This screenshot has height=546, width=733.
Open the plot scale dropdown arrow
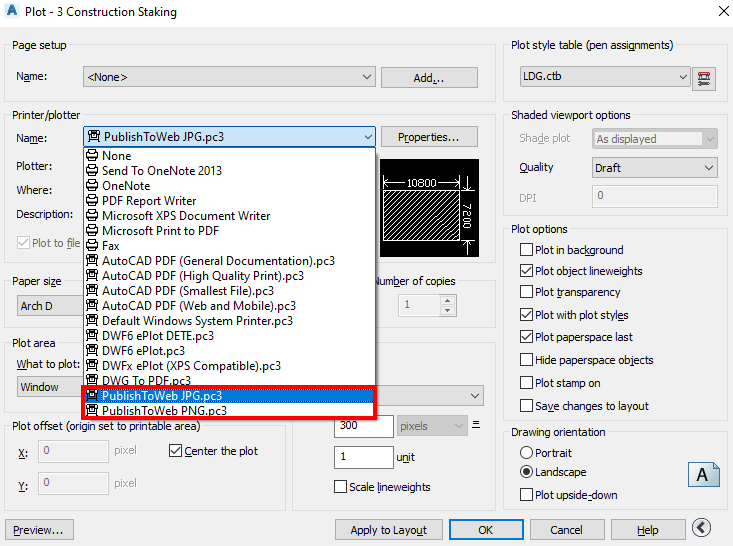coord(474,396)
